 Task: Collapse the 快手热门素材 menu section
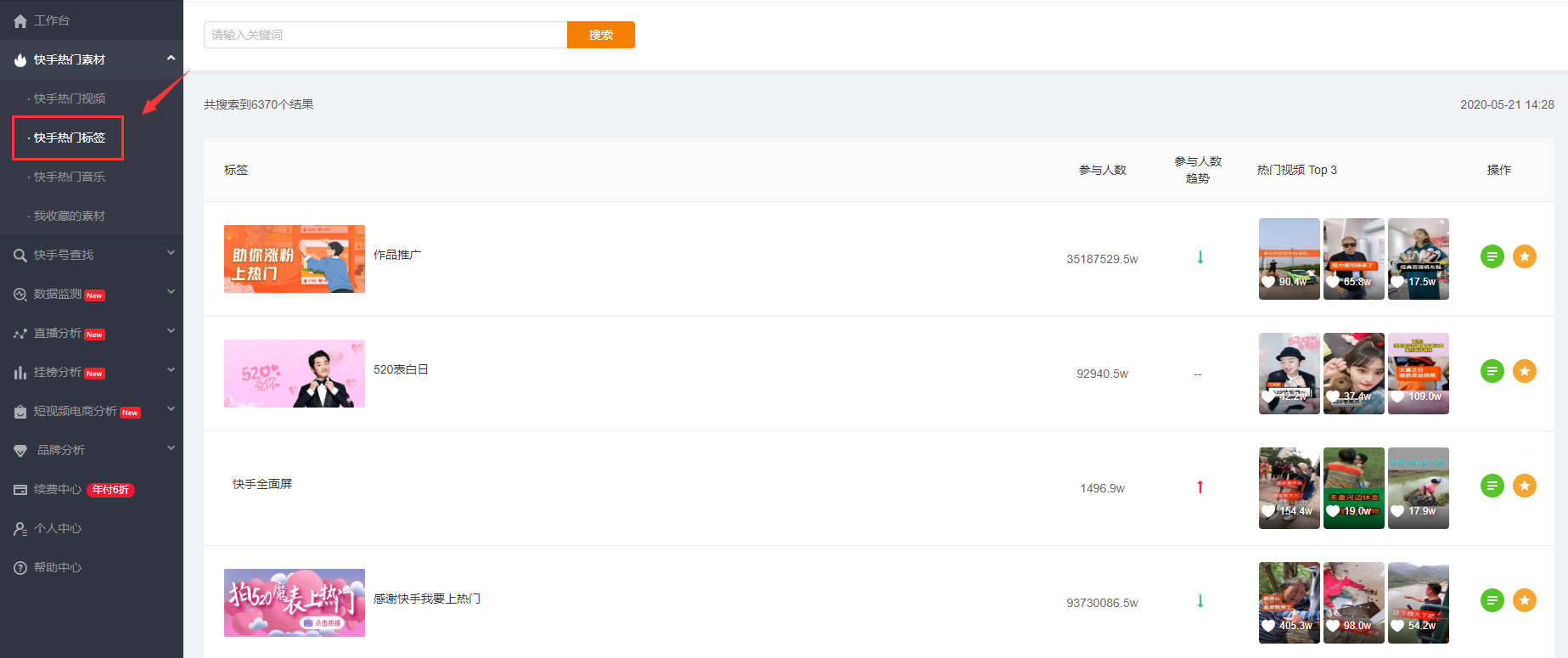tap(171, 59)
